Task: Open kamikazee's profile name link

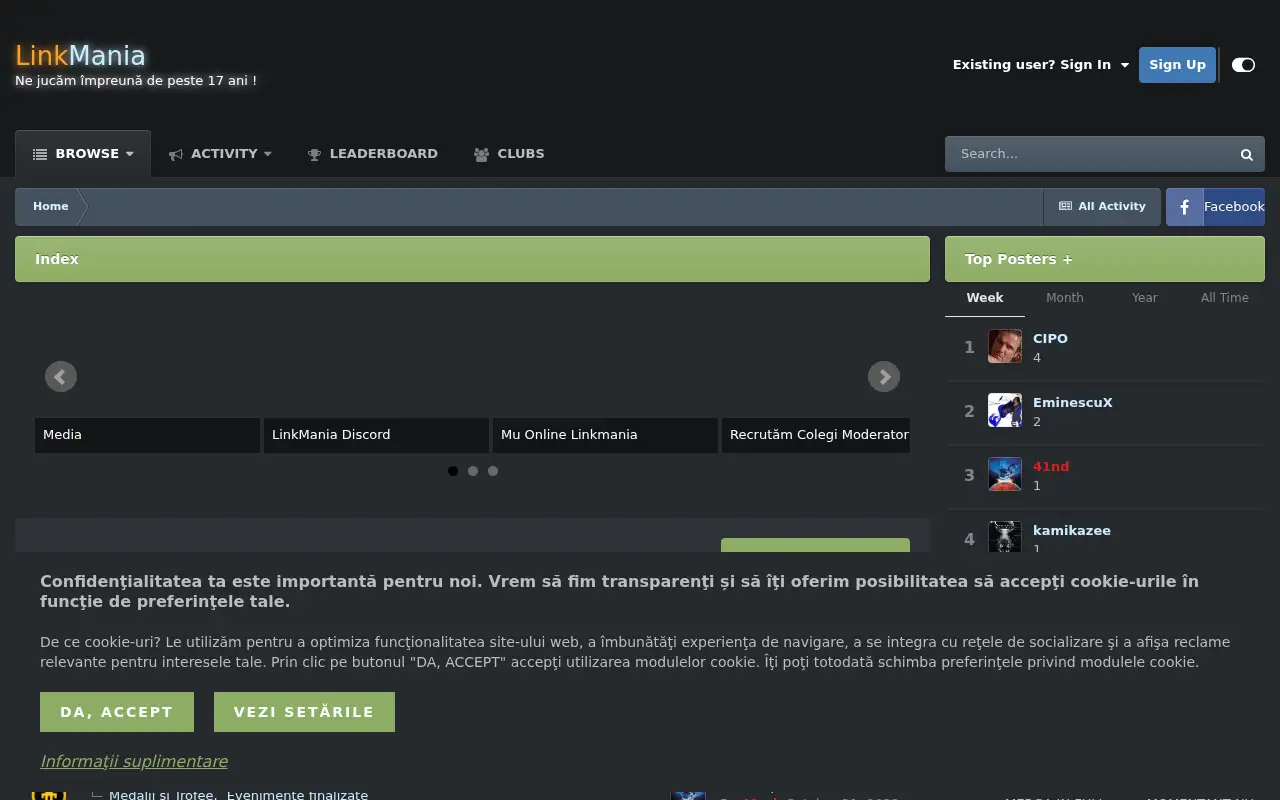Action: click(1072, 531)
